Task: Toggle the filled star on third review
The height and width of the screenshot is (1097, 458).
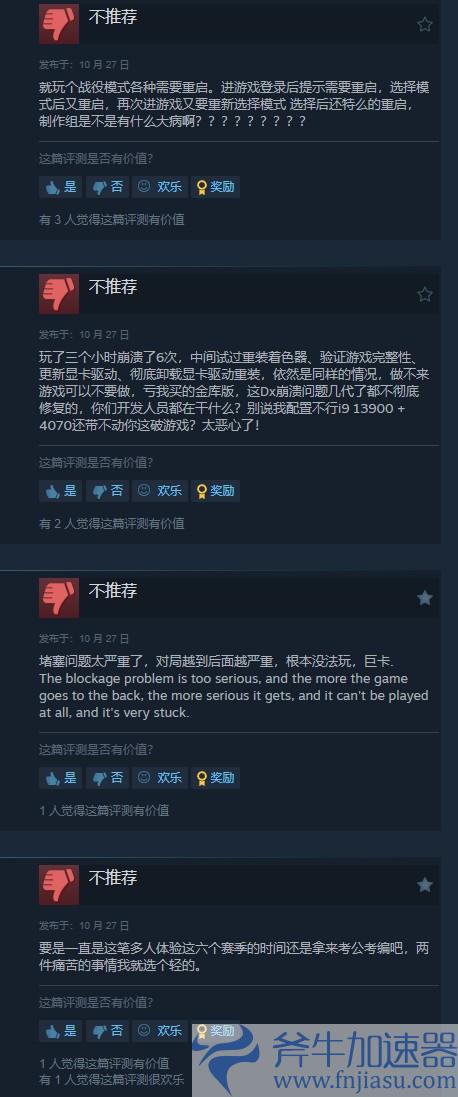Action: coord(424,598)
